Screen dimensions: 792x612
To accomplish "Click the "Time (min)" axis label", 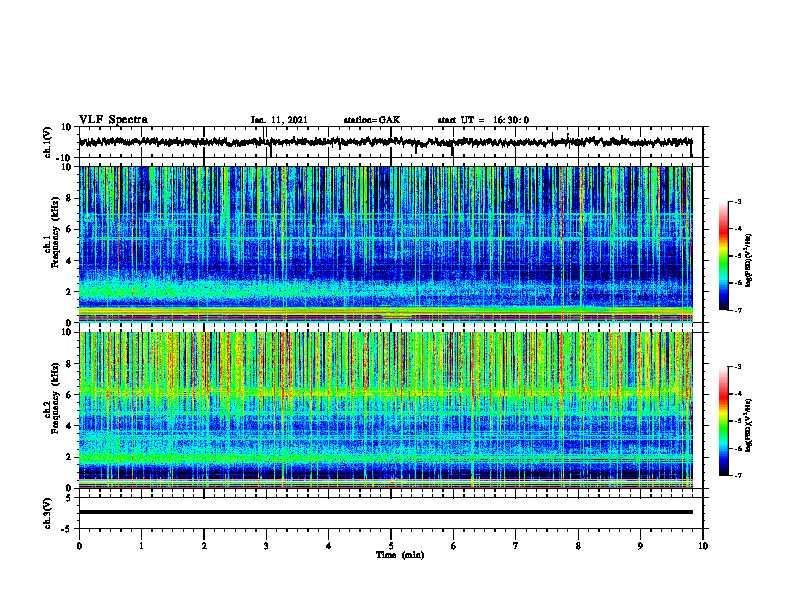I will 400,555.
